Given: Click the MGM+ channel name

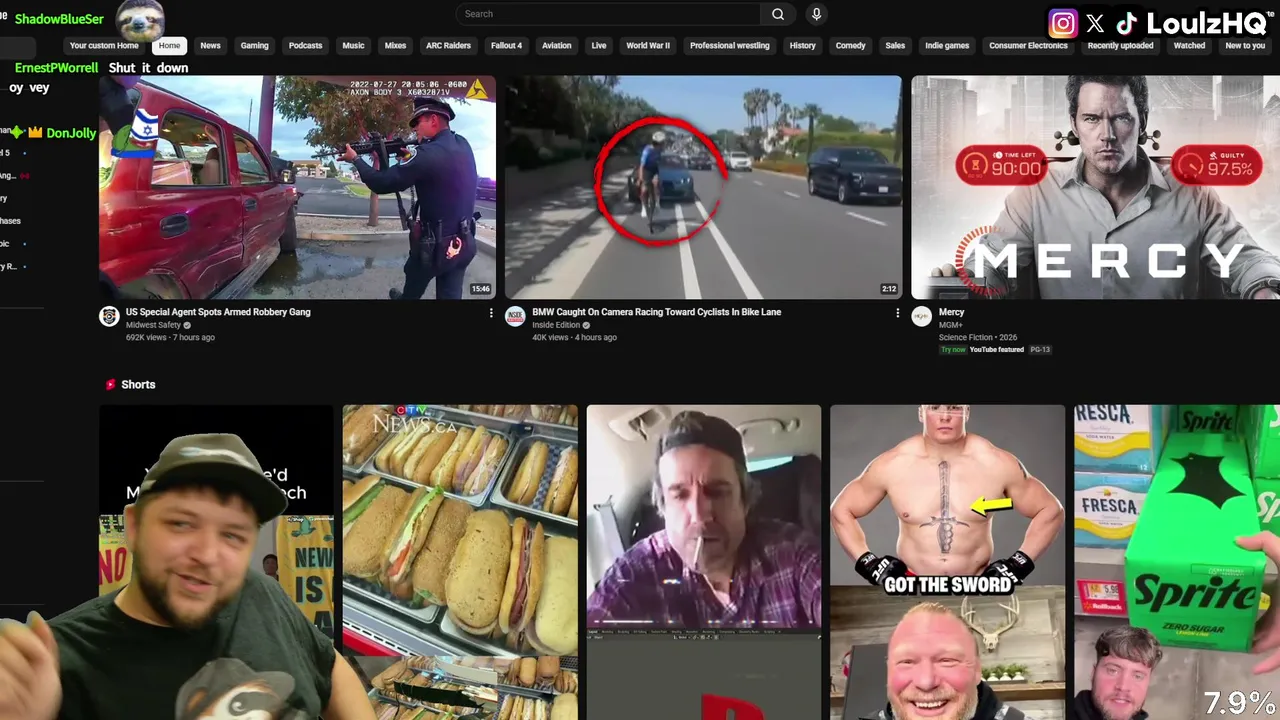Looking at the screenshot, I should click(950, 325).
